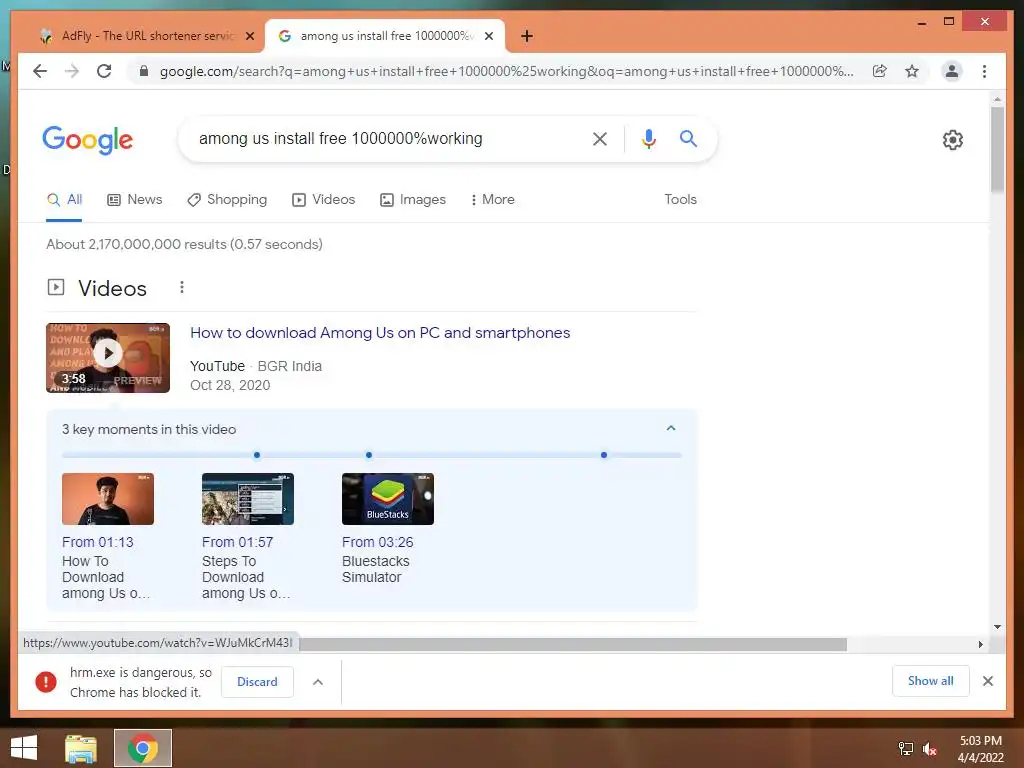
Task: Select the among us install free tab
Action: 385,36
